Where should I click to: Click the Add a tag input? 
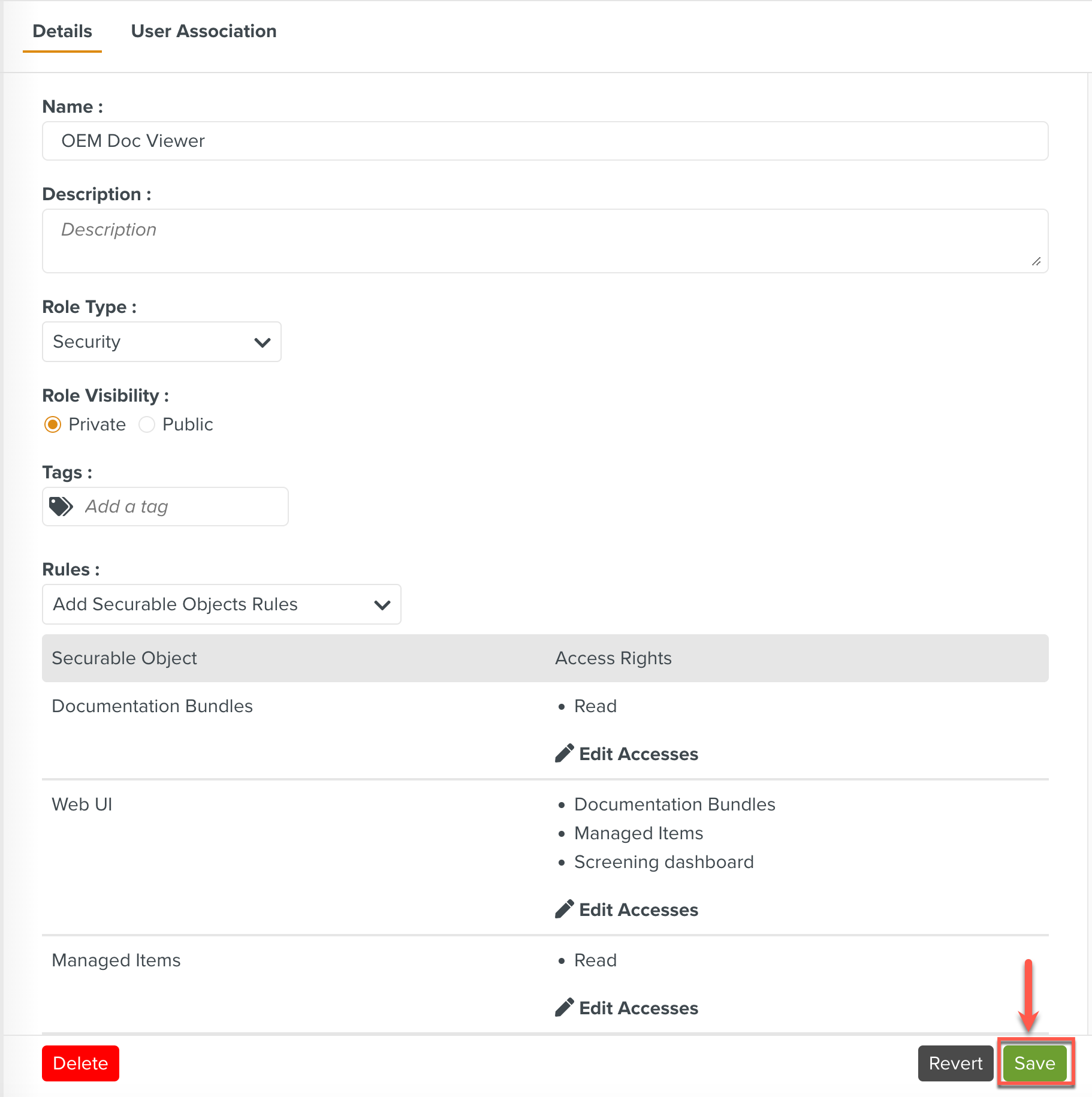[180, 507]
